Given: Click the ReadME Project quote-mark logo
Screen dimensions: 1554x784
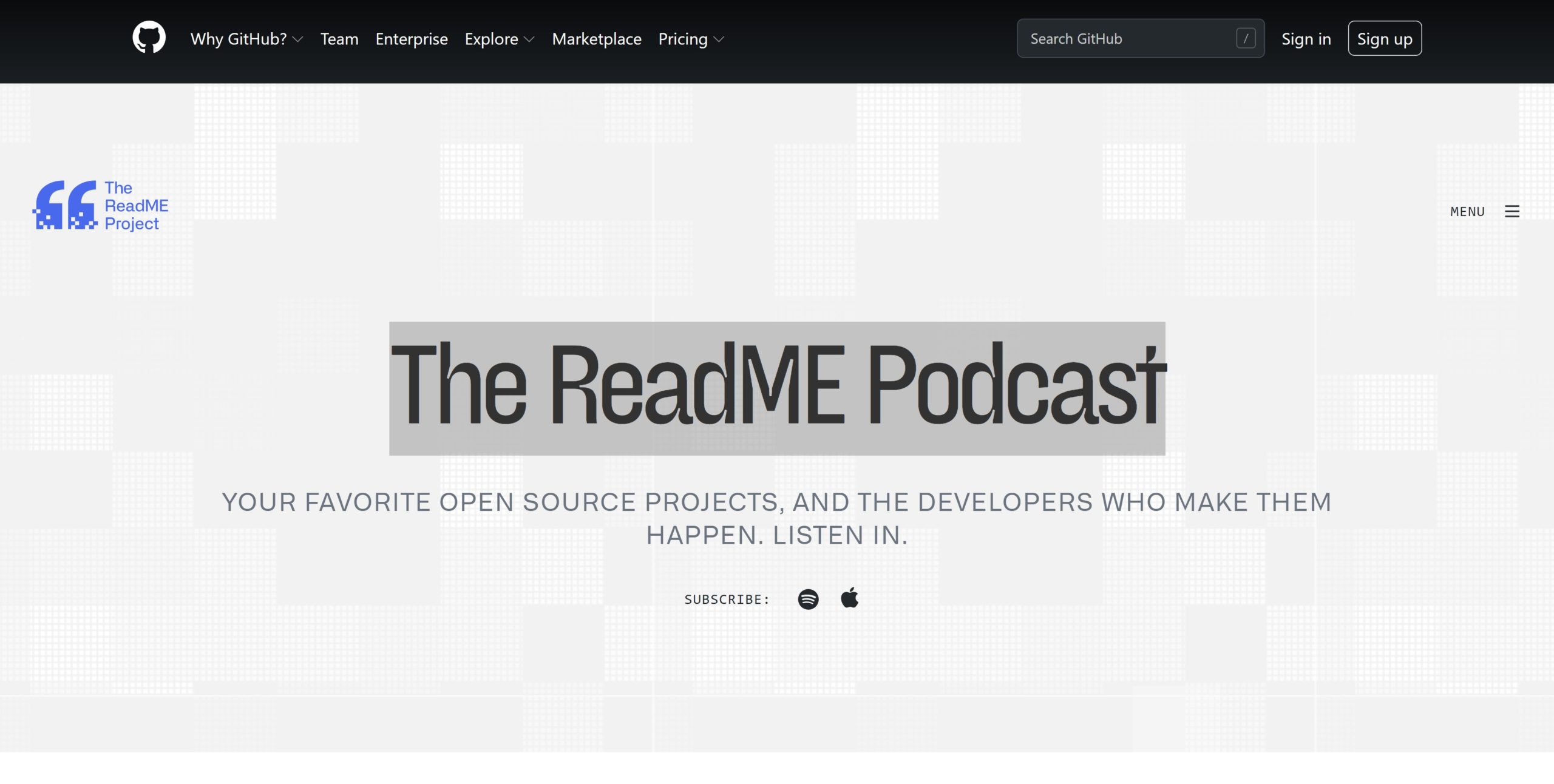Looking at the screenshot, I should (x=65, y=205).
